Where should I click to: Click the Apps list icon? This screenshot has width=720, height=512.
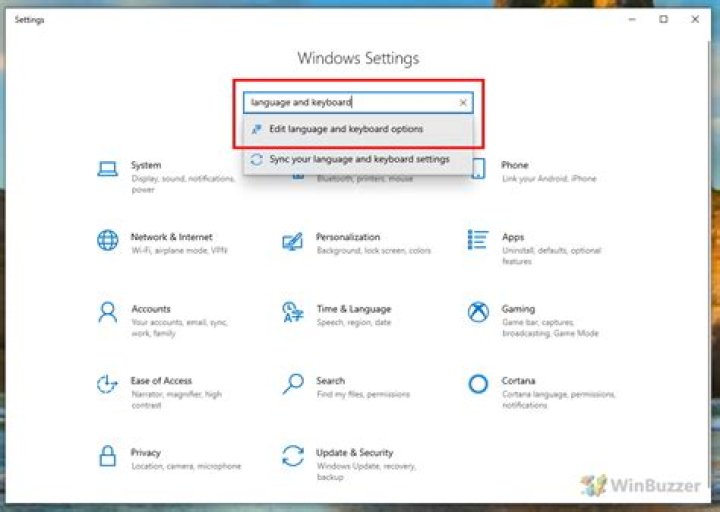coord(478,240)
